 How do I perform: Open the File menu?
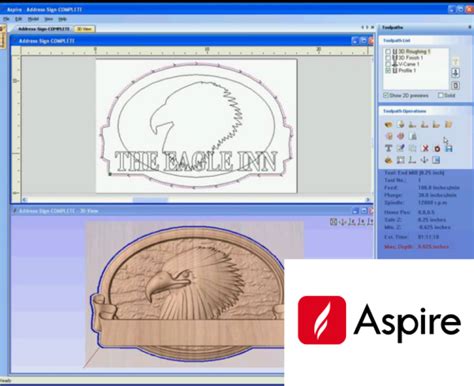point(6,19)
